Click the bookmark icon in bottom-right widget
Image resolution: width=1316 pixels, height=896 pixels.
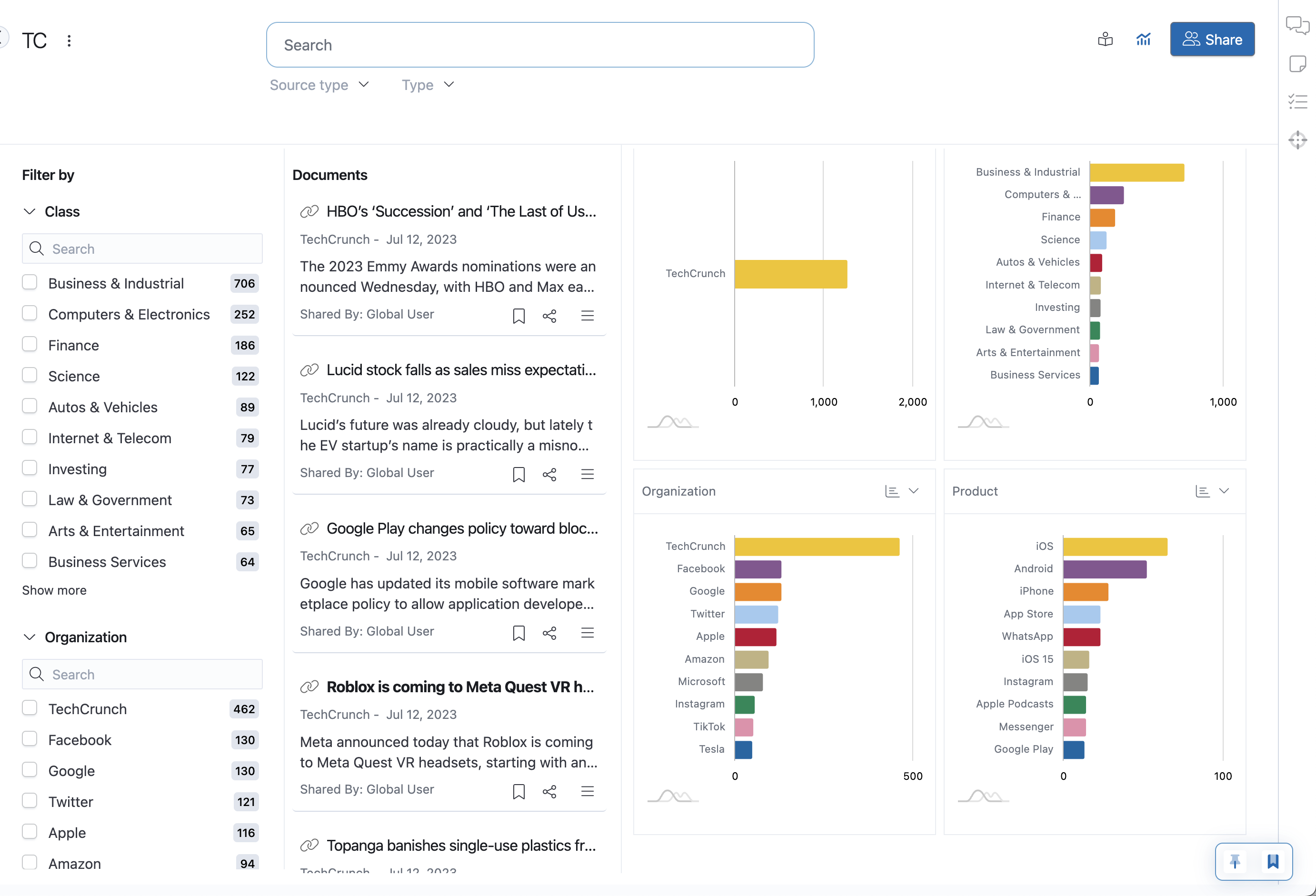pos(1272,861)
